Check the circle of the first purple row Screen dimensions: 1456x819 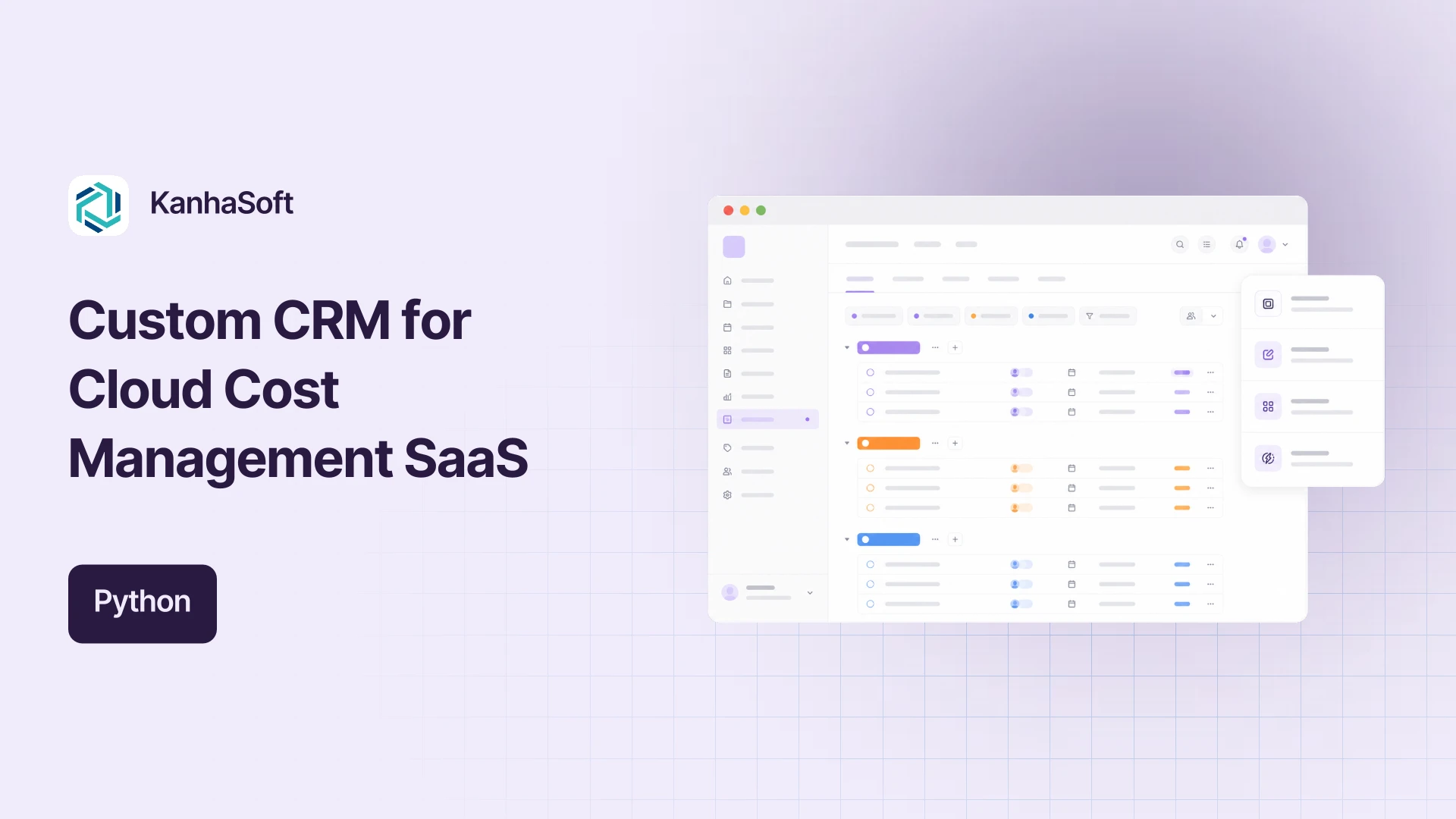[871, 372]
